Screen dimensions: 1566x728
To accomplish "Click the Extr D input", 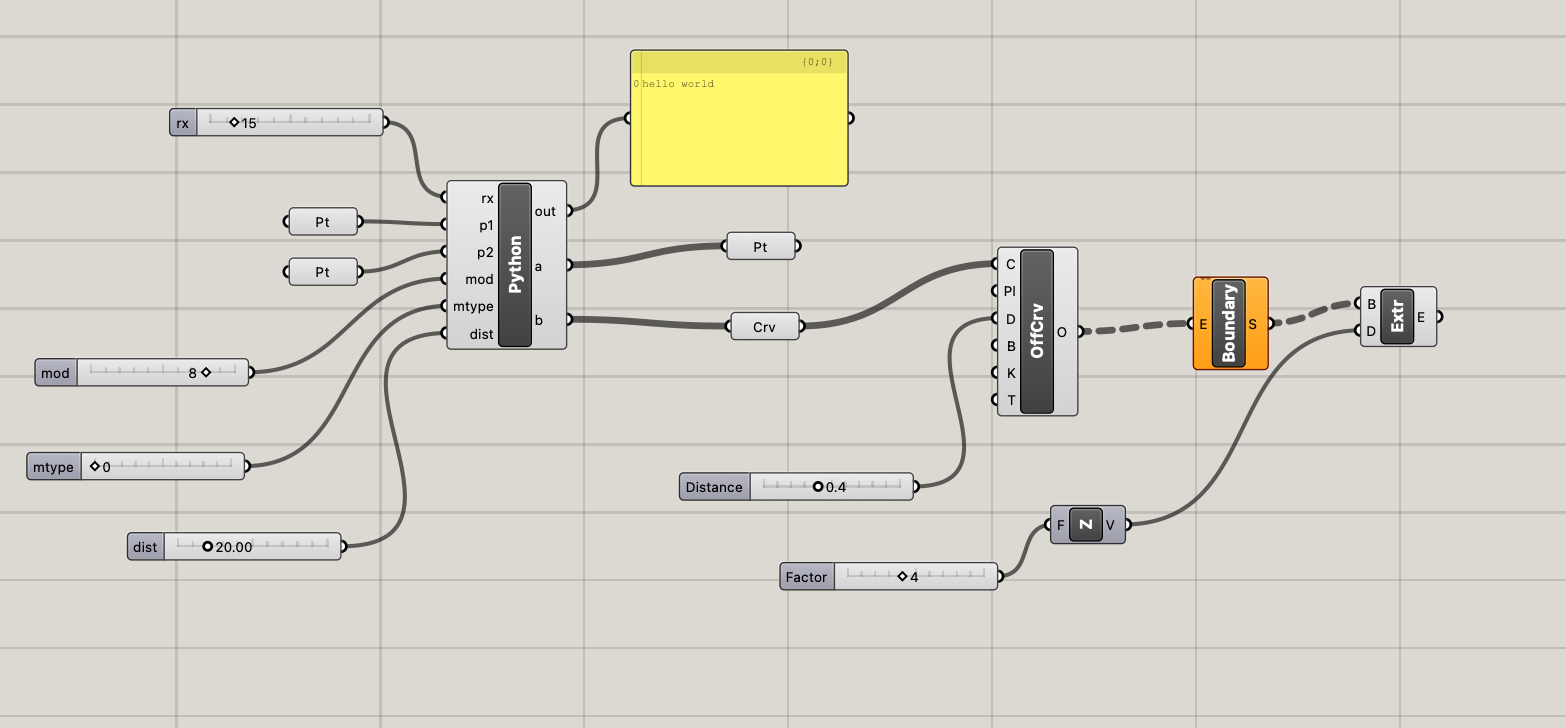I will [x=1370, y=331].
